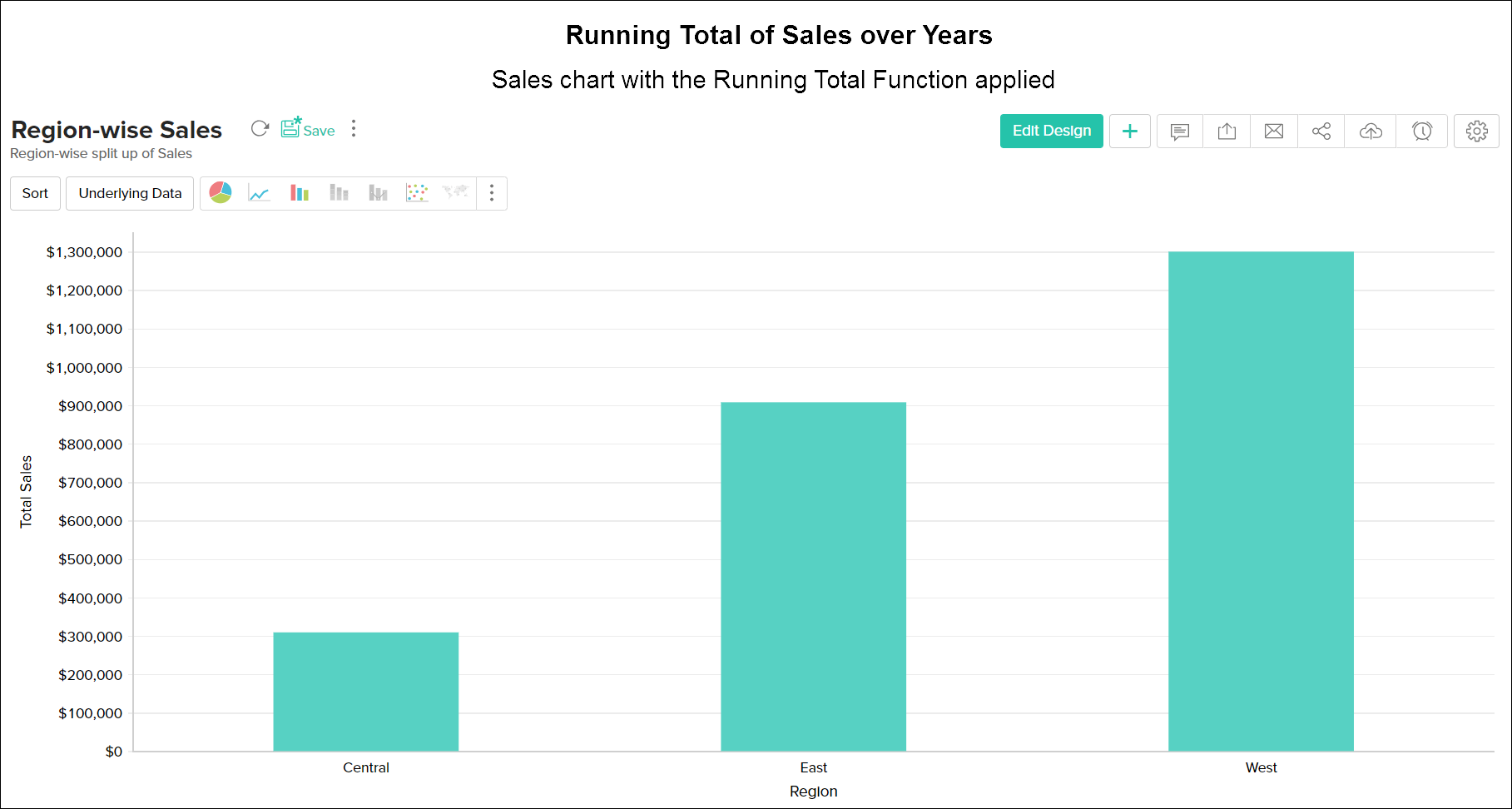Save the Region-wise Sales report
The image size is (1512, 809).
point(308,129)
